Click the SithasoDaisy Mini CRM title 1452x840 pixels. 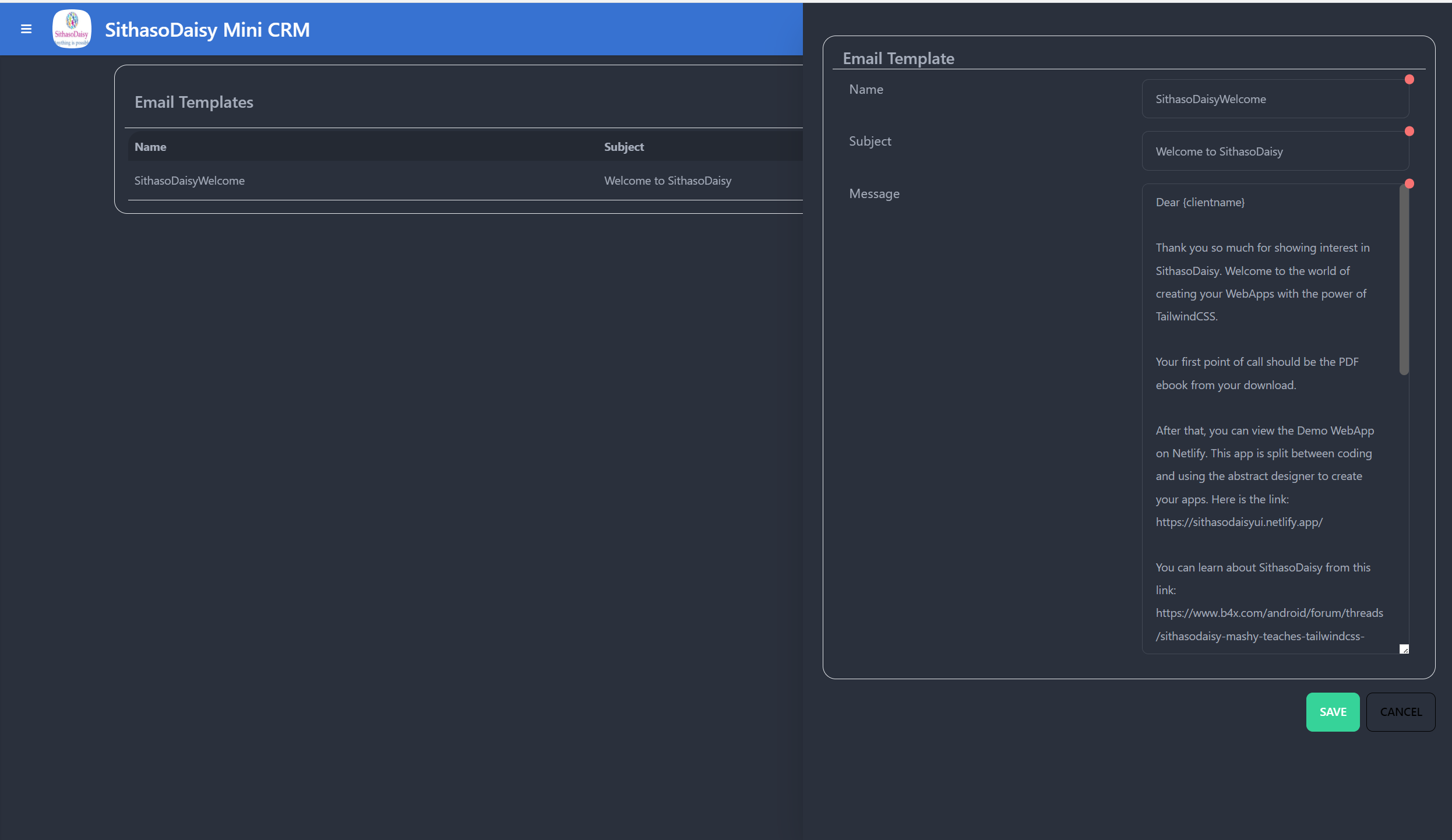(207, 30)
